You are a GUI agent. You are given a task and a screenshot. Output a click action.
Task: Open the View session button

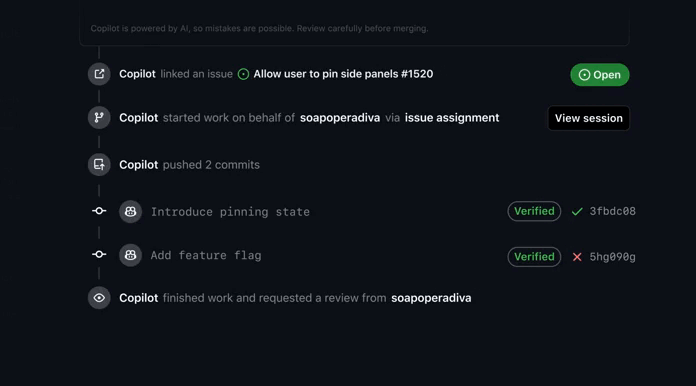coord(589,118)
